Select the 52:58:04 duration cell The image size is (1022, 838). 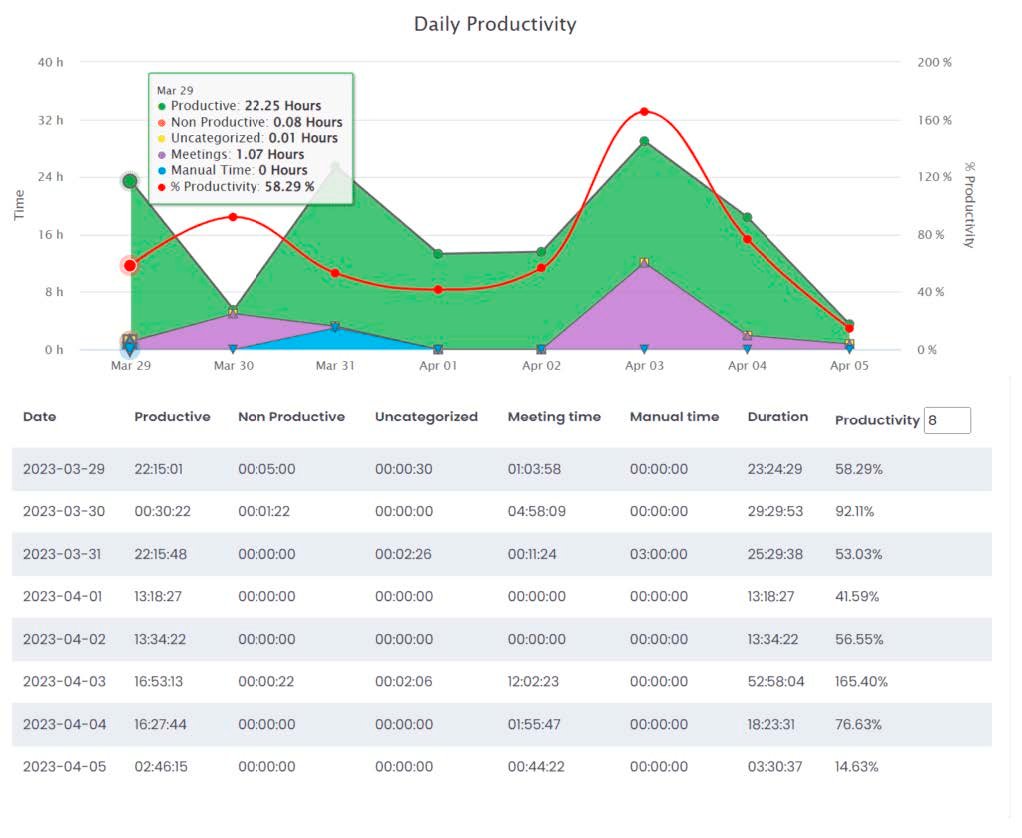pos(776,682)
